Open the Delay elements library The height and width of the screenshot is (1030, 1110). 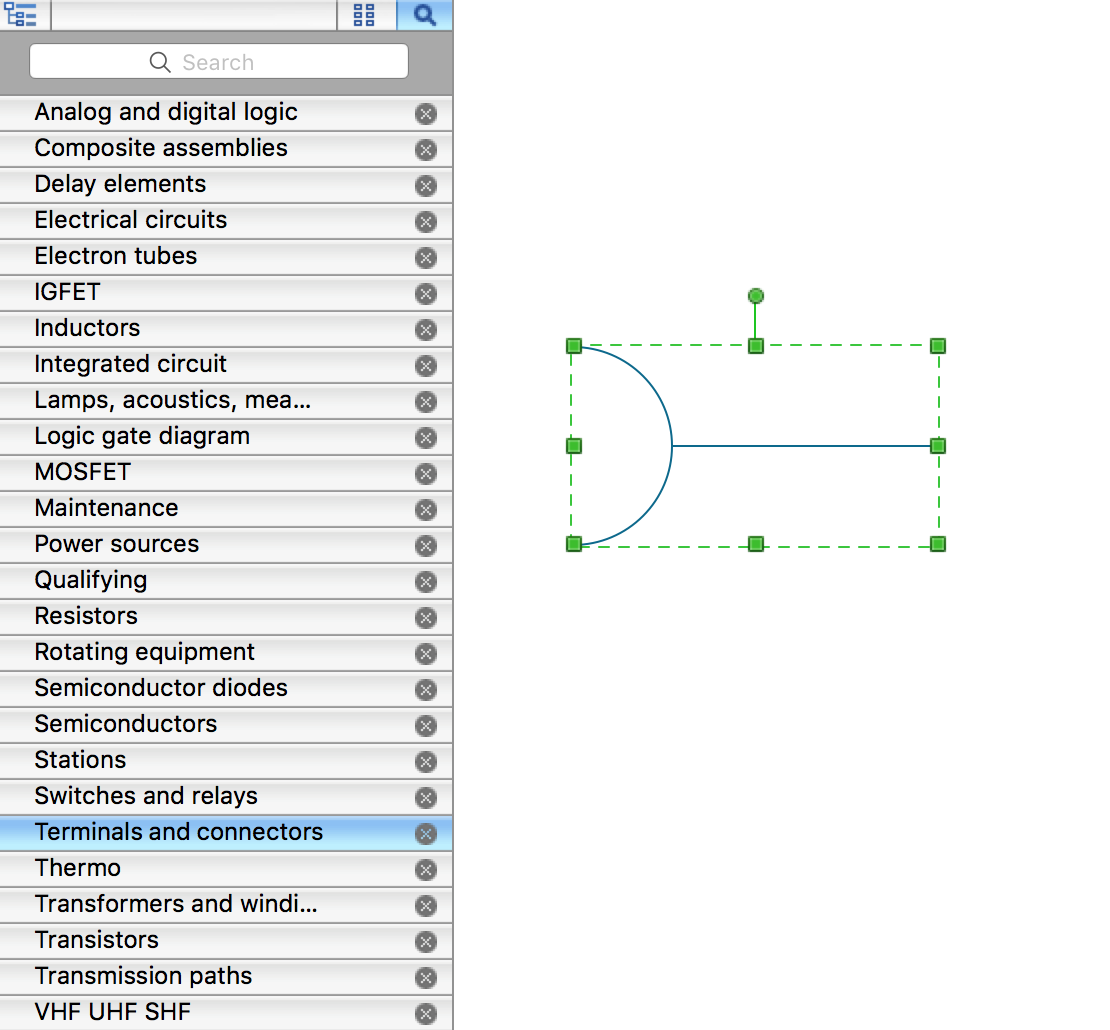(226, 185)
